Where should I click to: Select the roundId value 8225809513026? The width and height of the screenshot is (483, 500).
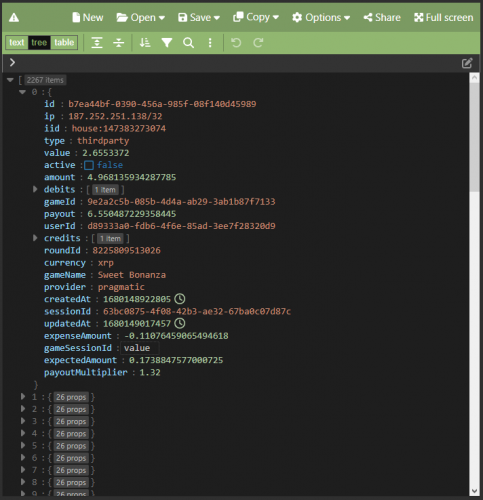[126, 251]
